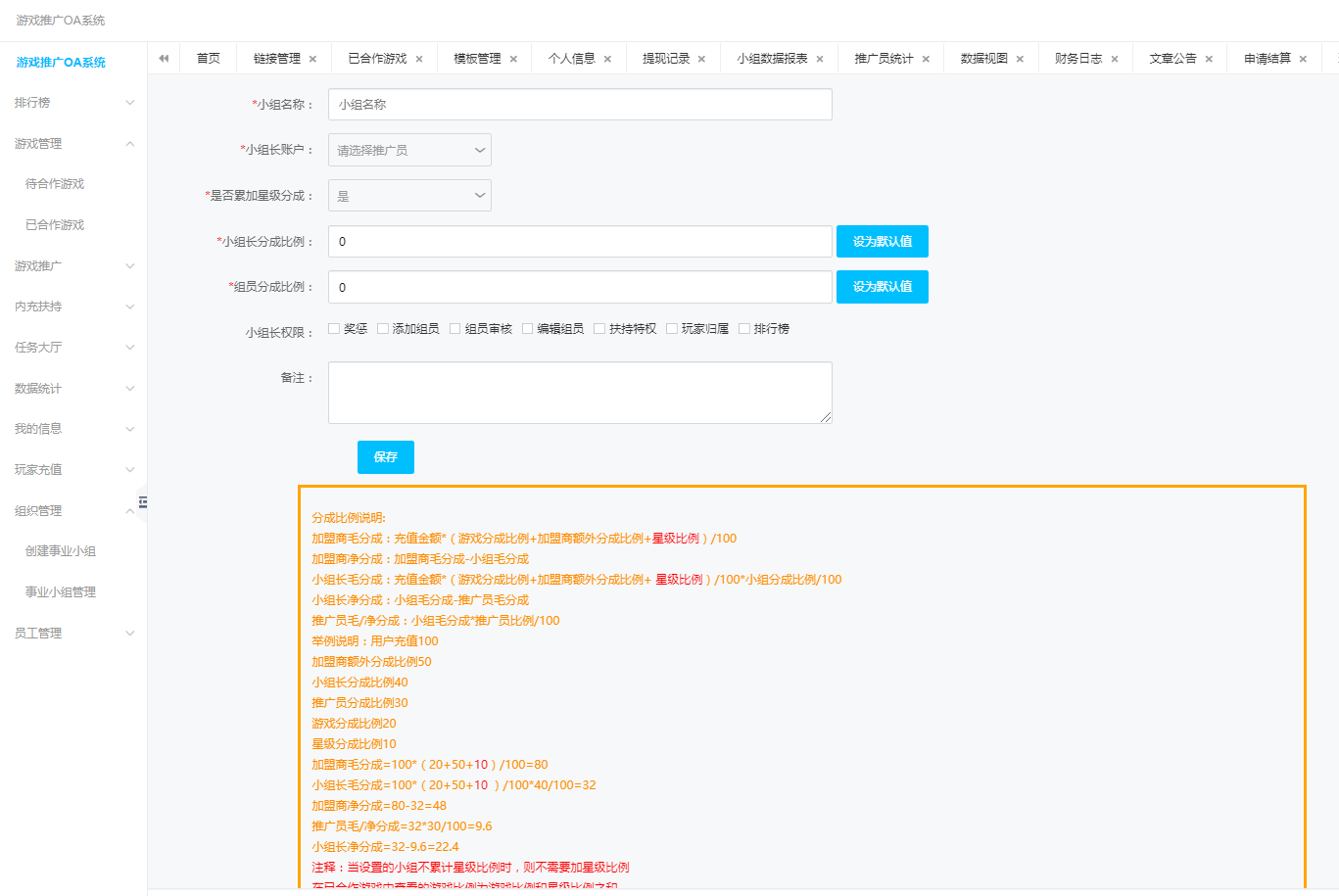Close the 财务日志 tab
1339x896 pixels.
coord(1115,60)
